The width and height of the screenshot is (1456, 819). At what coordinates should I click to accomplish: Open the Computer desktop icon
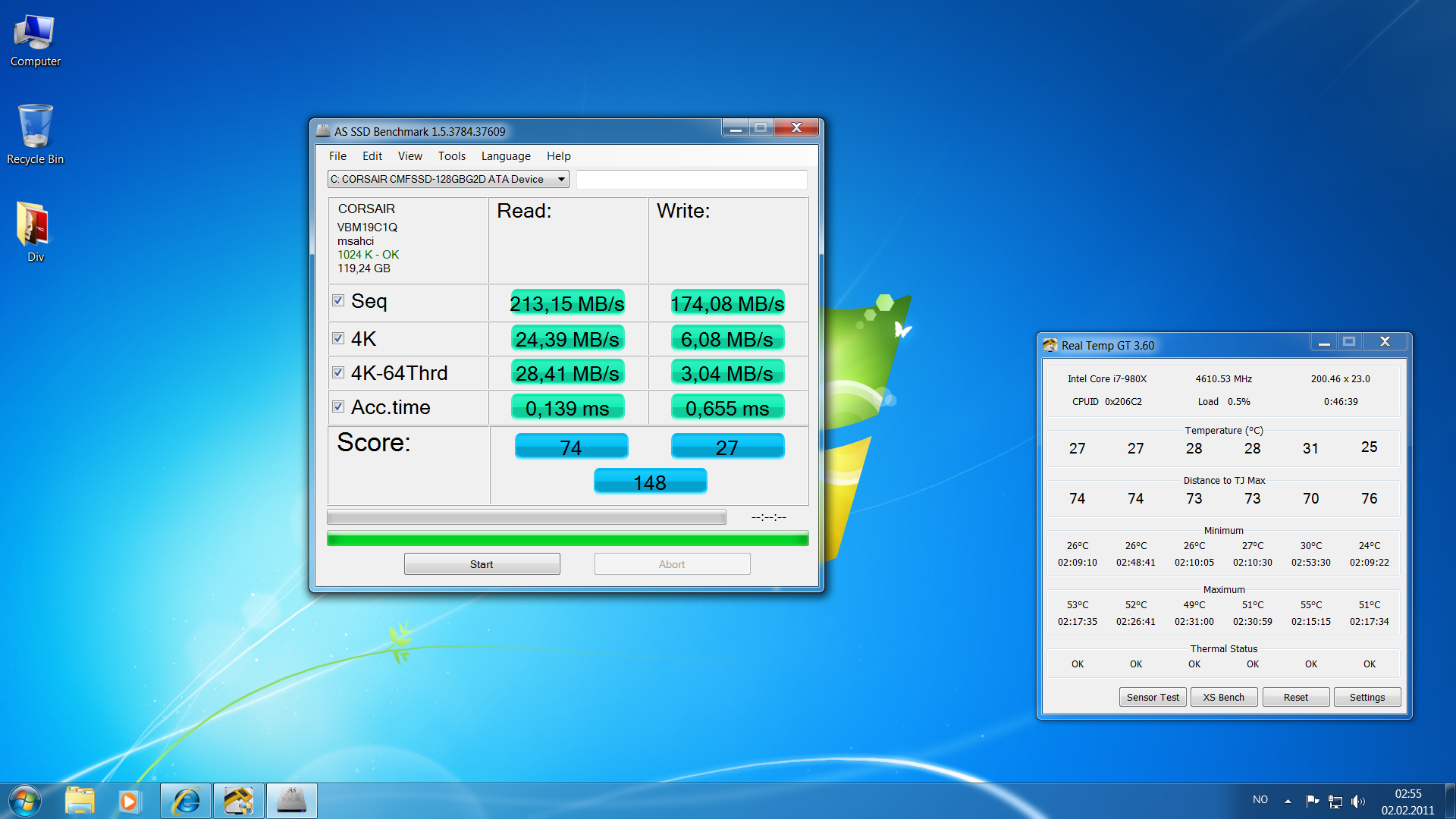pyautogui.click(x=35, y=41)
